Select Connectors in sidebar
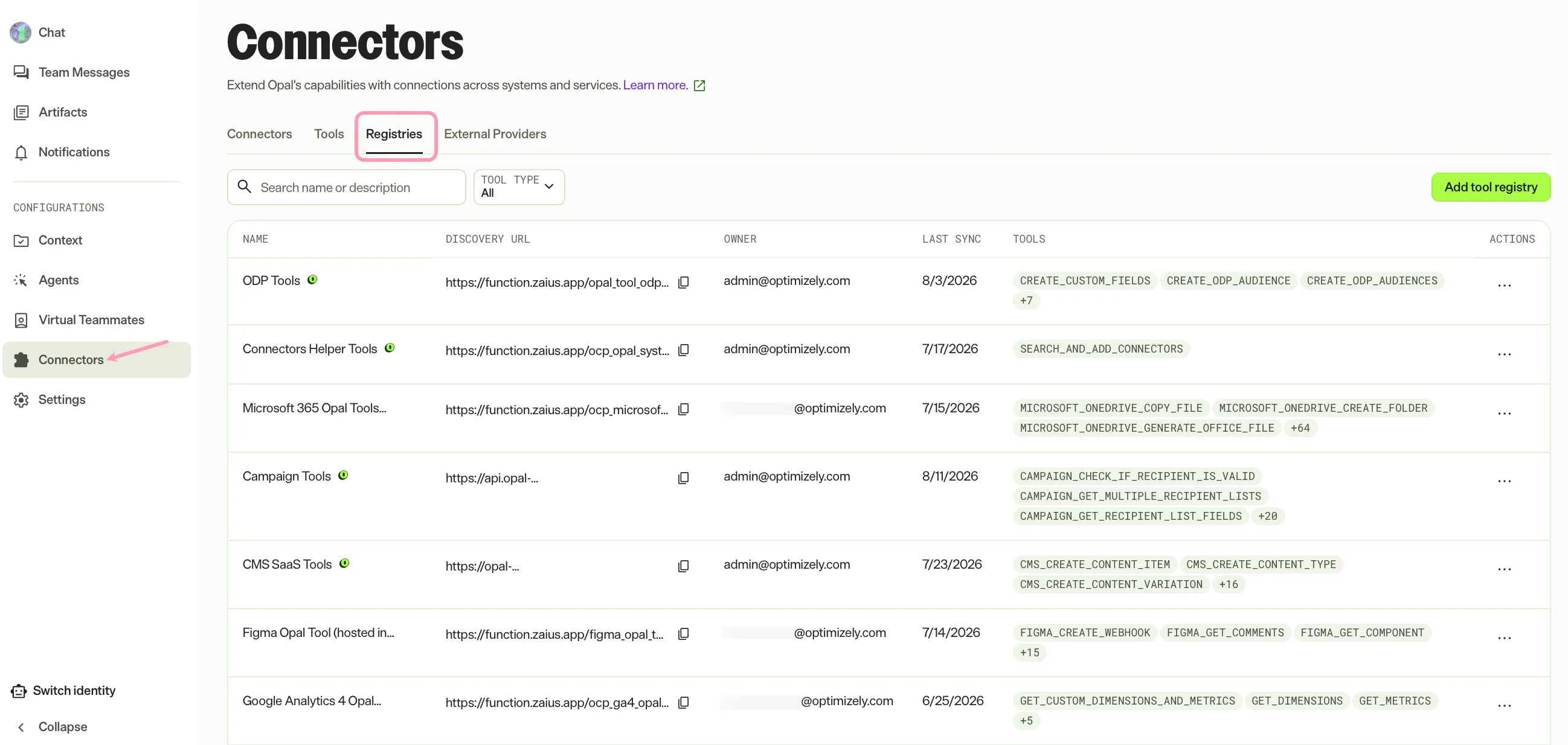The height and width of the screenshot is (745, 1568). pyautogui.click(x=96, y=360)
